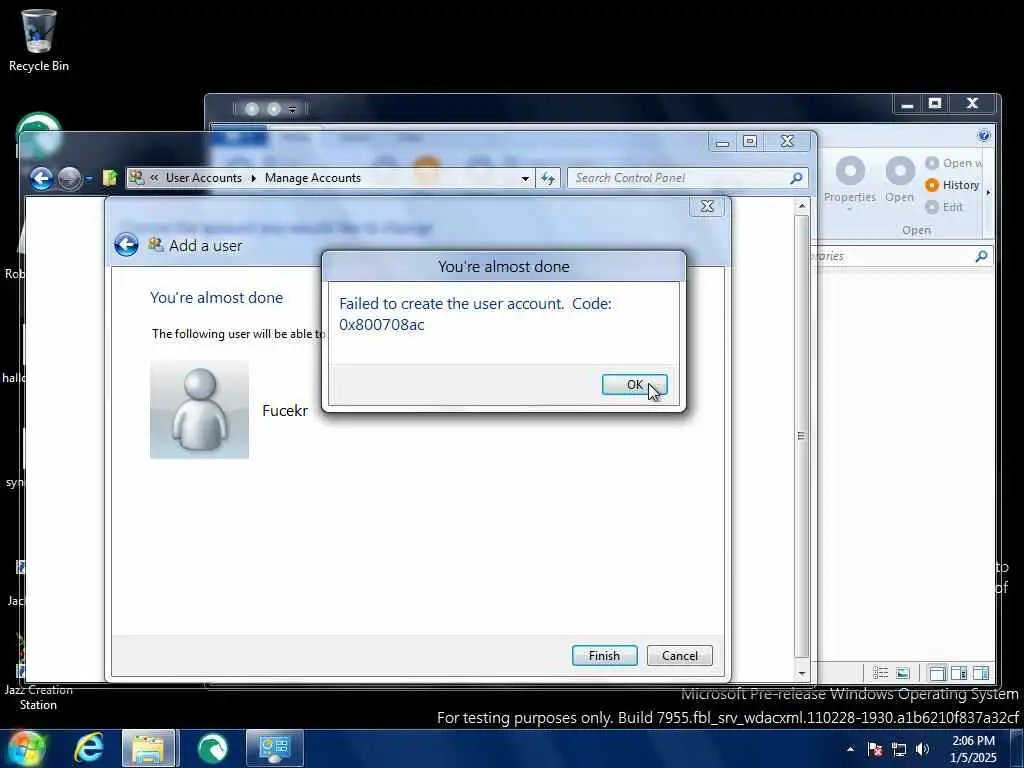Click Control Panel forward arrow button
The image size is (1024, 768).
tap(70, 178)
